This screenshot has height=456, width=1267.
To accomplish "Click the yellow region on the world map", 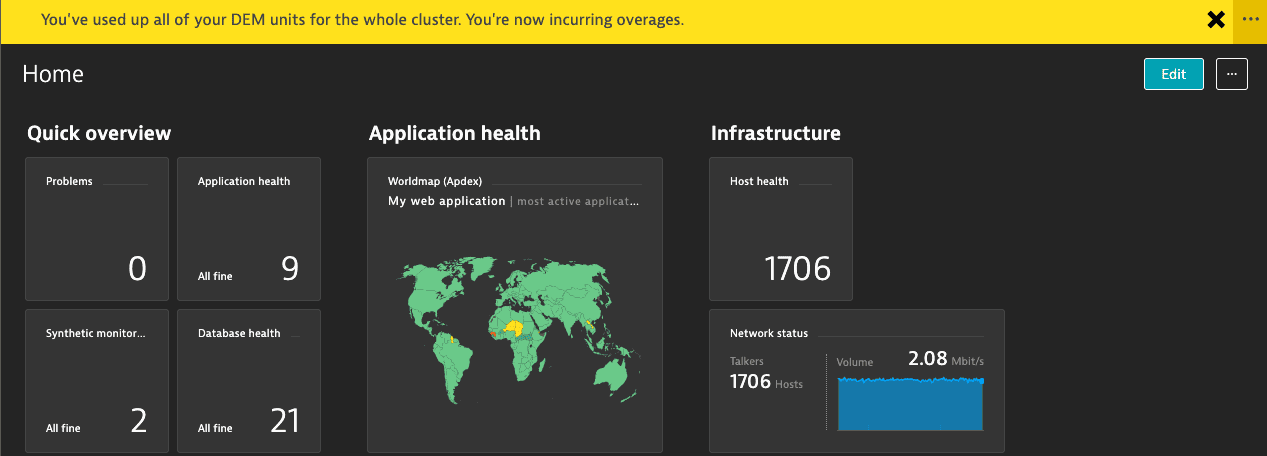I will (515, 327).
